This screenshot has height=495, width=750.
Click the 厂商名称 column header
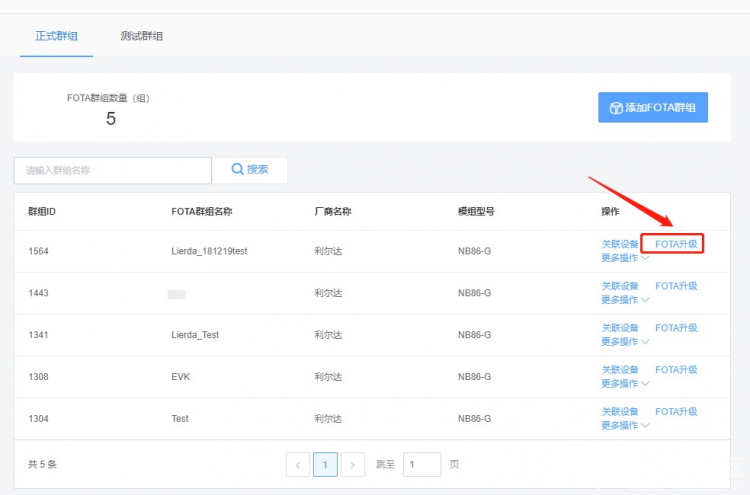[x=332, y=211]
